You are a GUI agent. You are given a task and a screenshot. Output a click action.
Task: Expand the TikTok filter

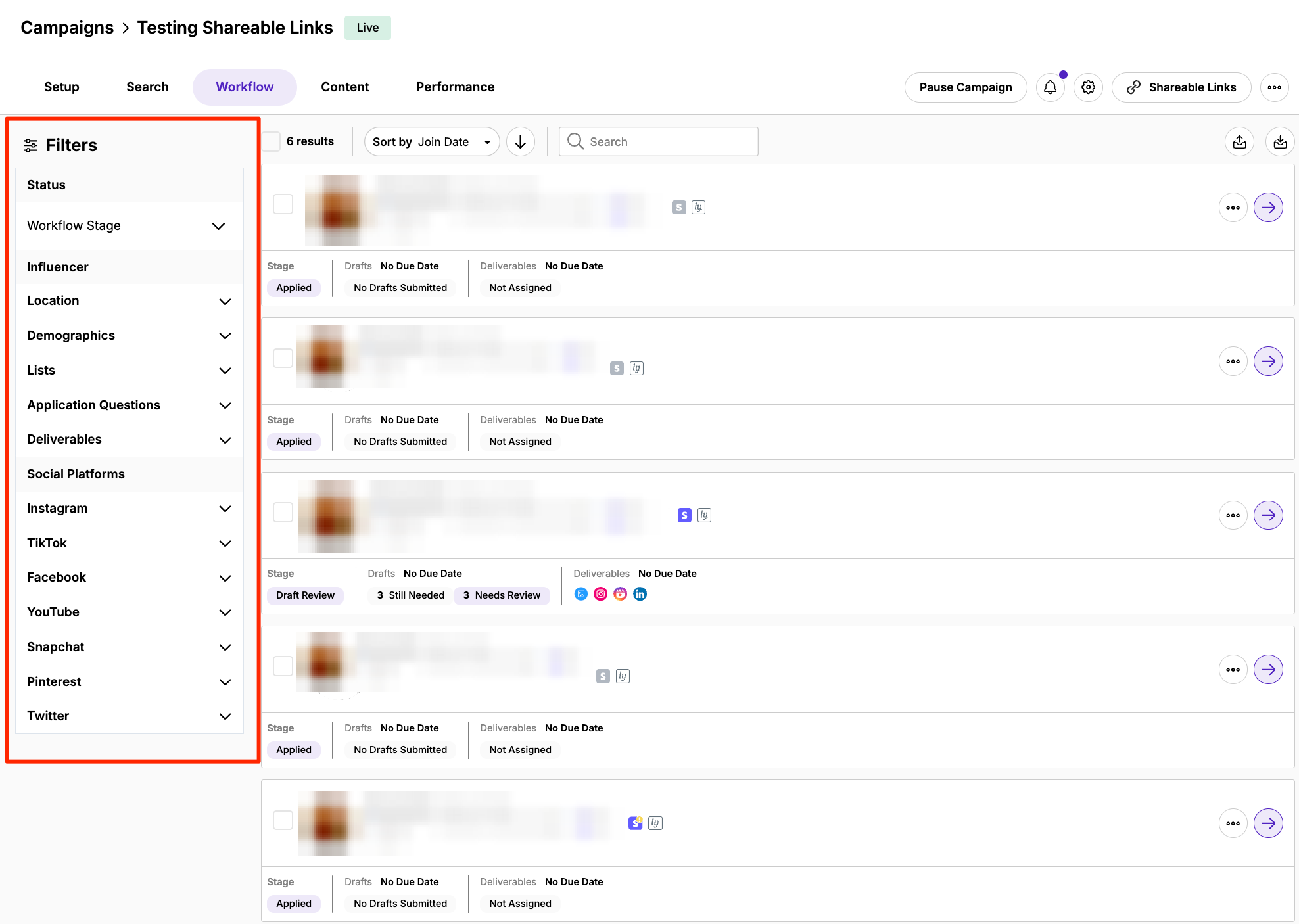[x=130, y=543]
